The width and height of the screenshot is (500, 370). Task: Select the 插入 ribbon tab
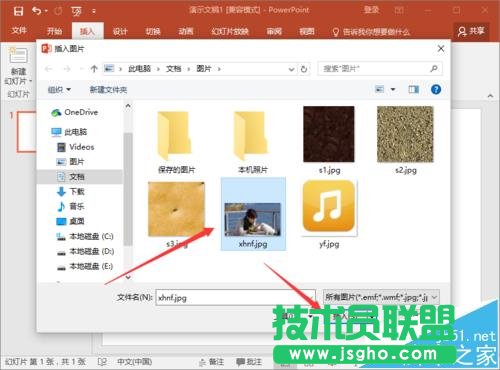click(87, 31)
